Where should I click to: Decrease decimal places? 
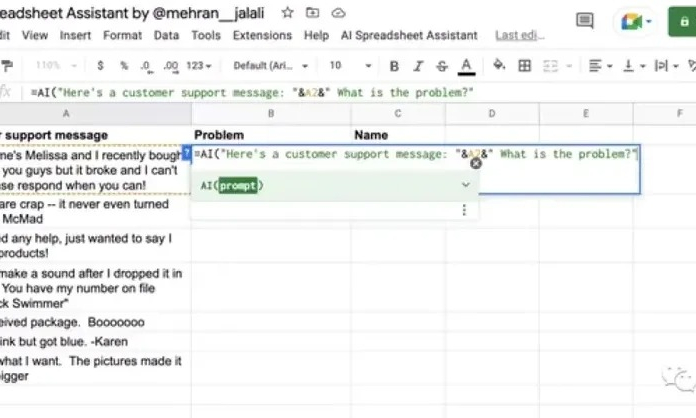point(146,66)
